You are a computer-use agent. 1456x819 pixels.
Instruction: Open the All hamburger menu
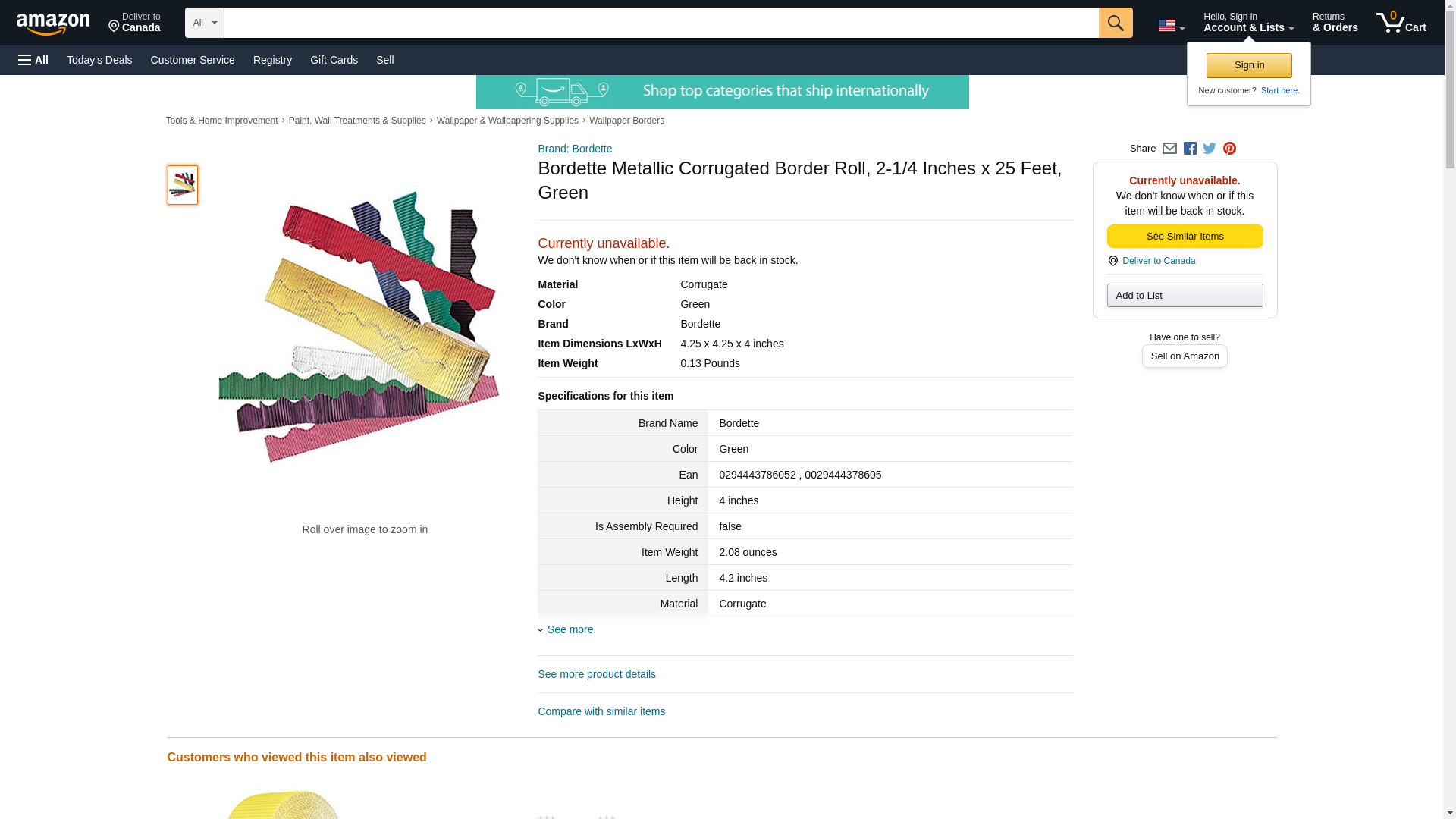[x=33, y=60]
